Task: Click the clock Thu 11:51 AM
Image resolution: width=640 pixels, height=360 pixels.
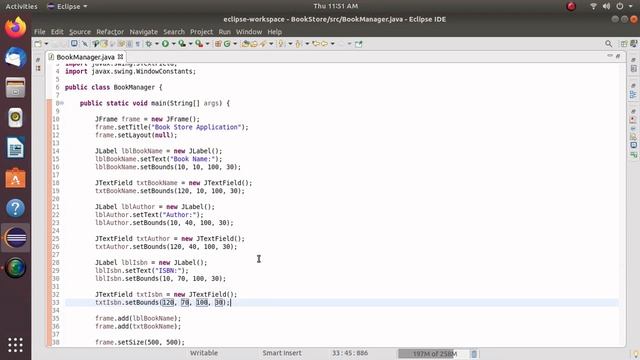Action: (336, 6)
